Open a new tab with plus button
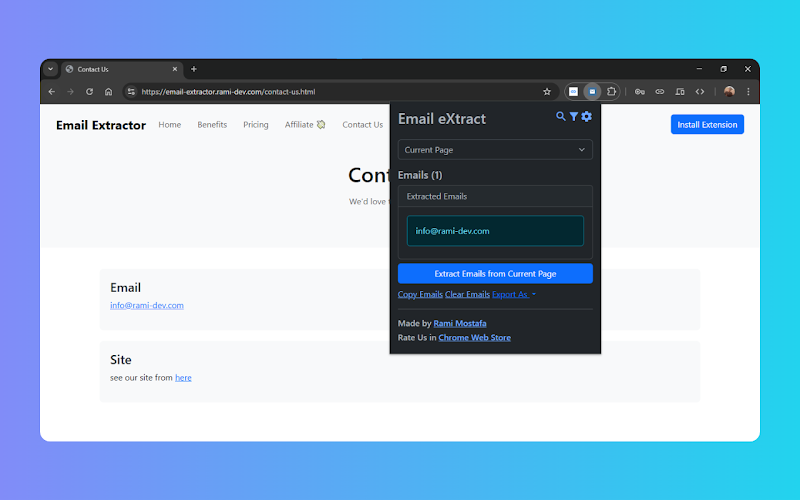The width and height of the screenshot is (800, 500). click(x=193, y=69)
